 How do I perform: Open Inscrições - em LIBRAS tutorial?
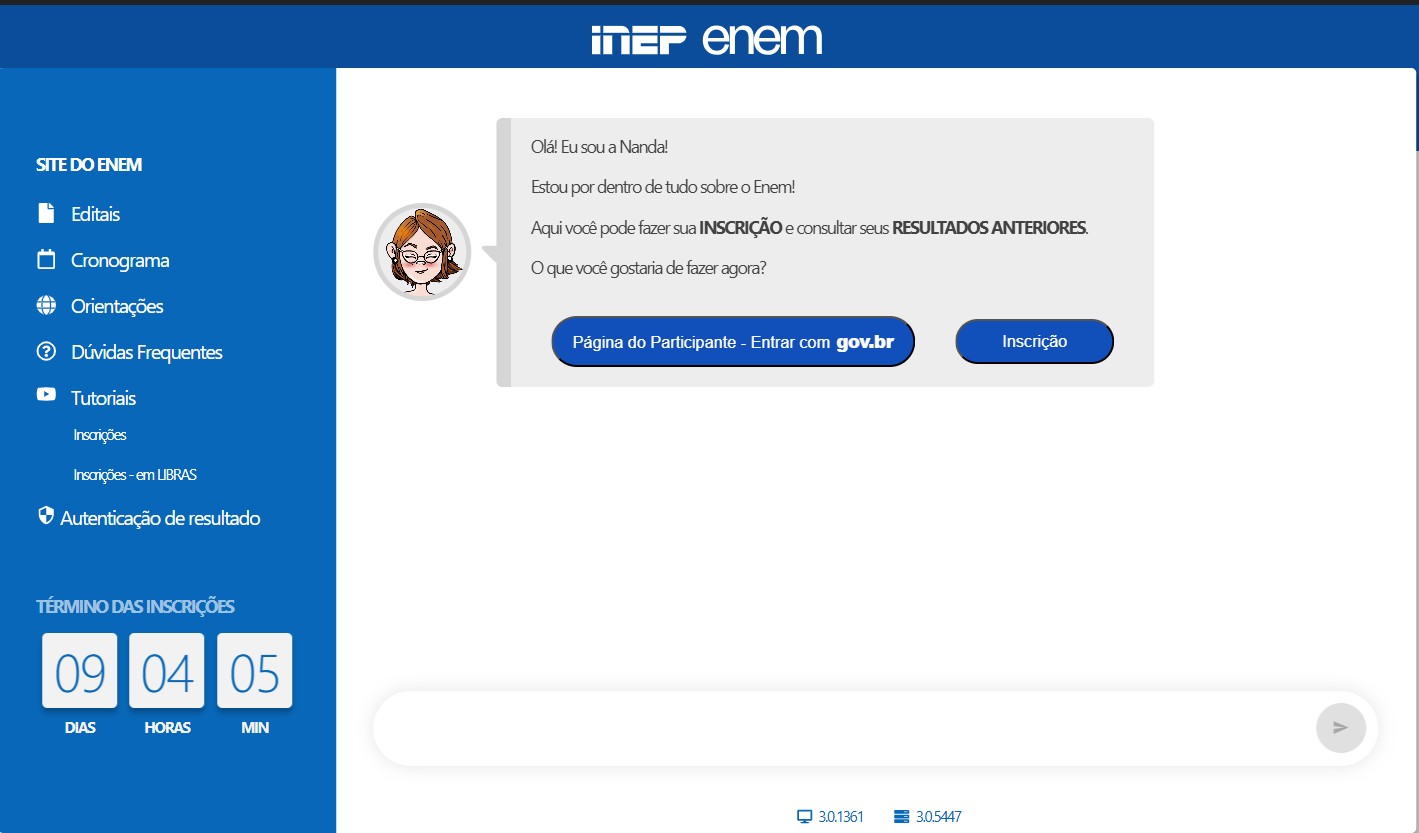coord(135,475)
